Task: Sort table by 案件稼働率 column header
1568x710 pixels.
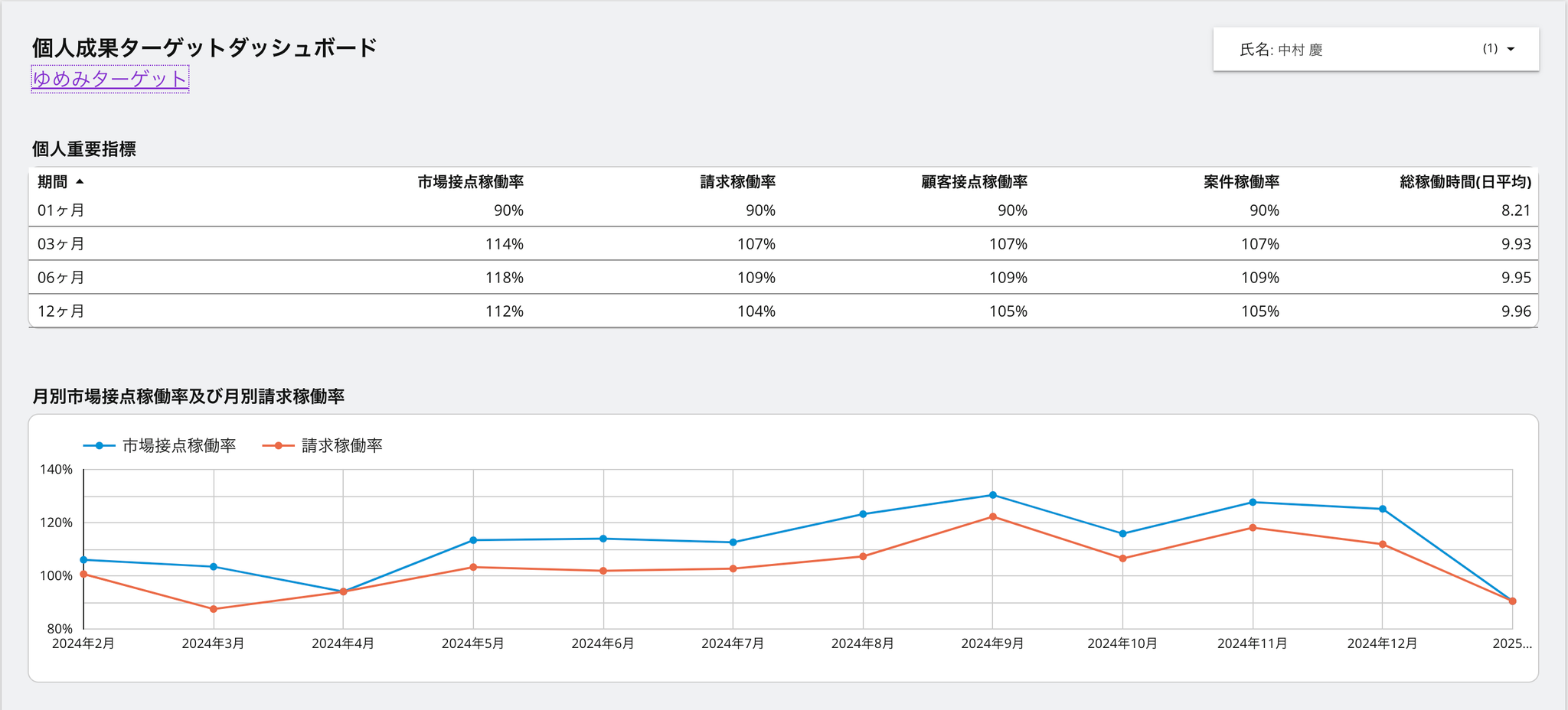Action: coord(1241,182)
